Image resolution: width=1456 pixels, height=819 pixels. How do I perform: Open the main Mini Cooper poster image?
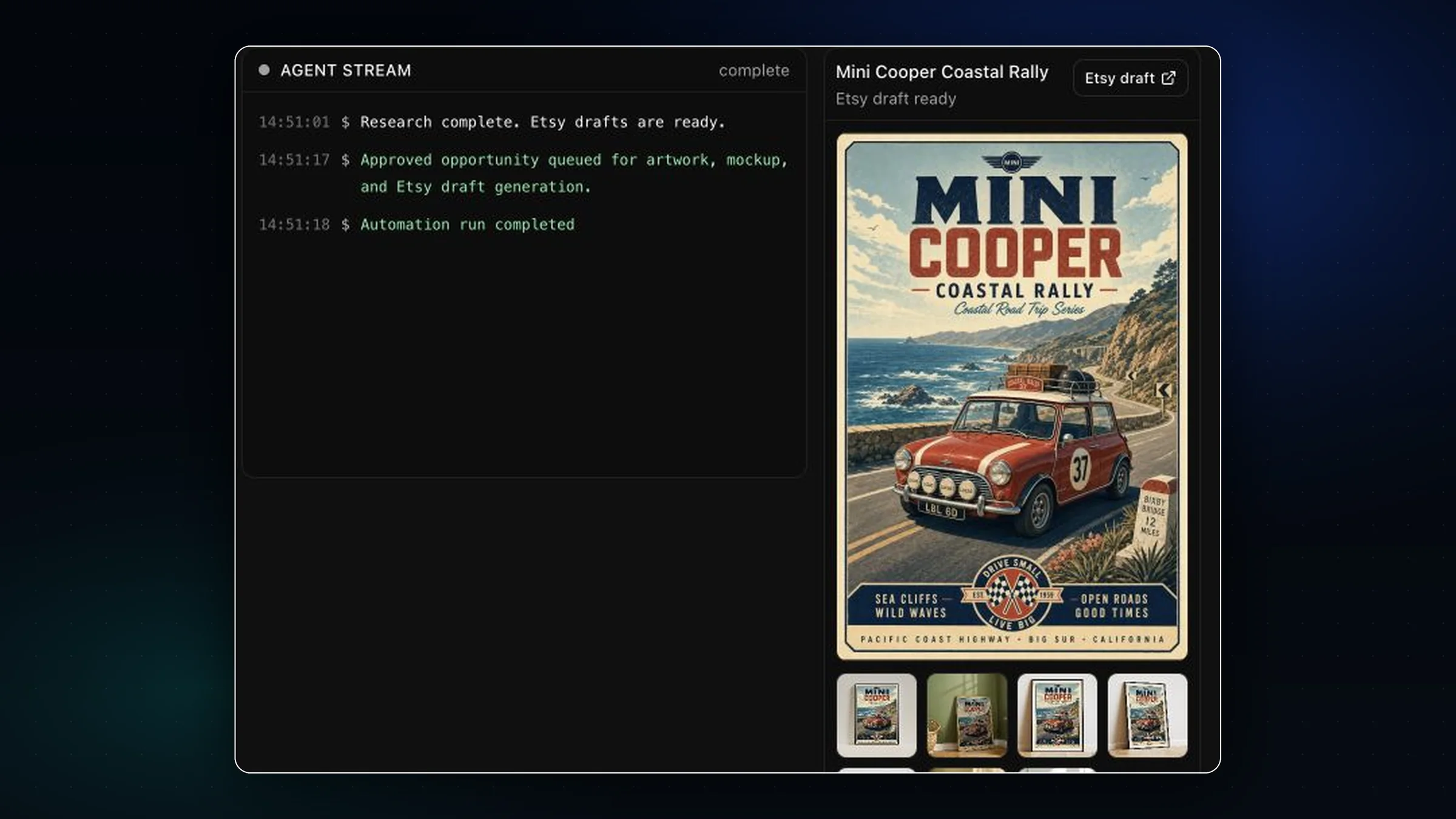(1012, 397)
